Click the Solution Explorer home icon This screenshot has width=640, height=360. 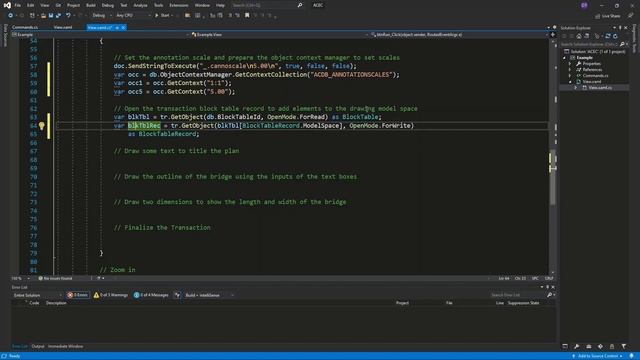[x=579, y=36]
